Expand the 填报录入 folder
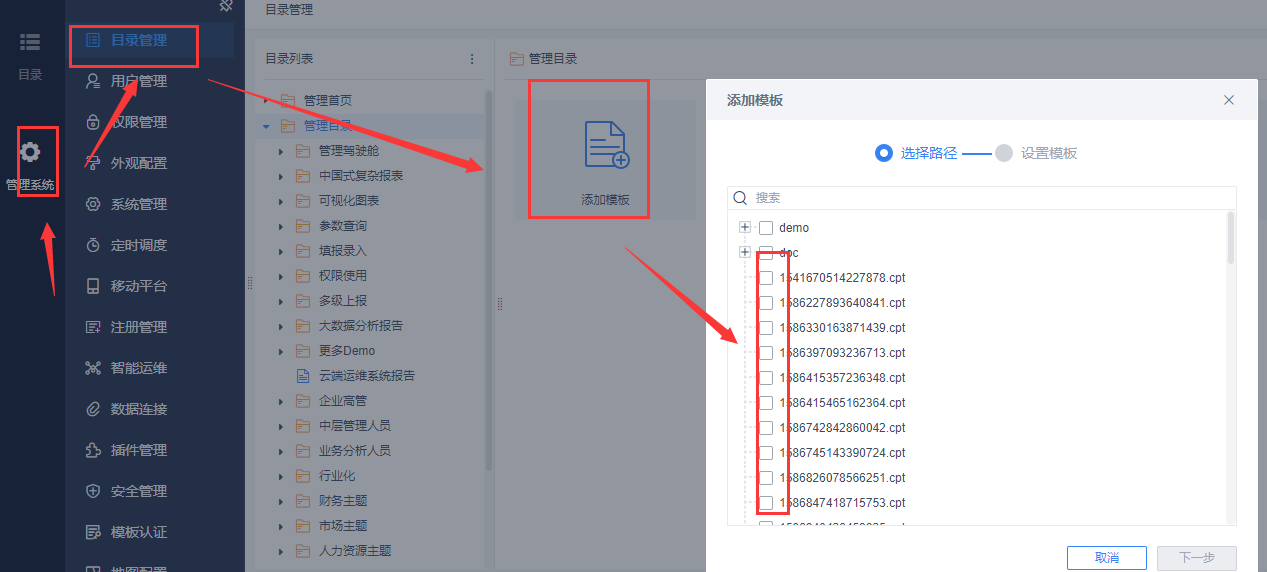Screen dimensions: 1267x572 (281, 251)
